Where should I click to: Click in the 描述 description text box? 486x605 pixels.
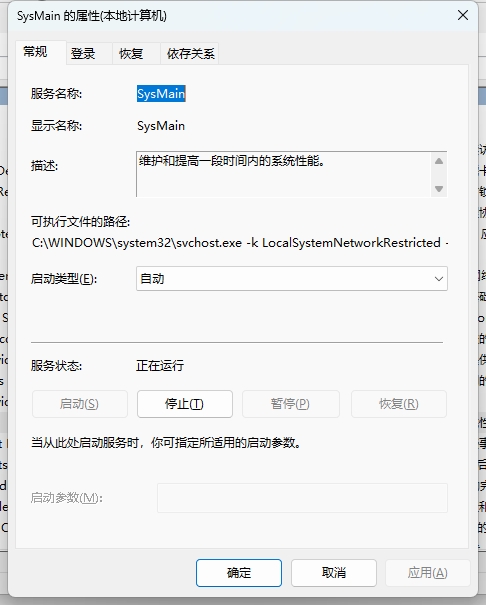pos(284,174)
